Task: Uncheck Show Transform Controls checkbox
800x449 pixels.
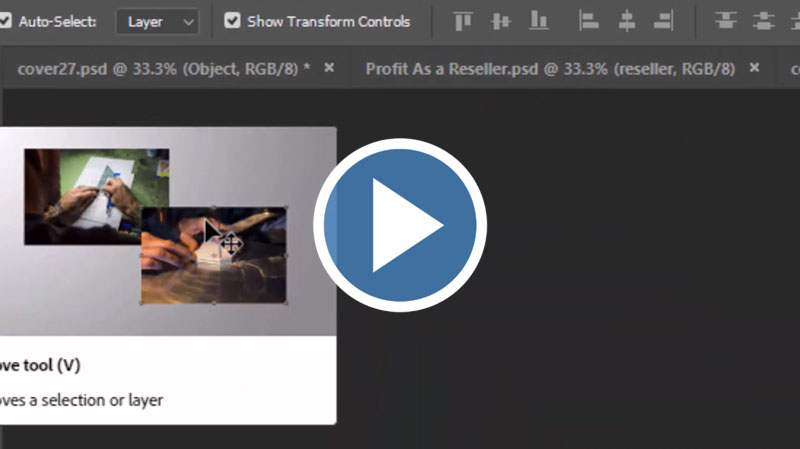Action: [x=233, y=21]
